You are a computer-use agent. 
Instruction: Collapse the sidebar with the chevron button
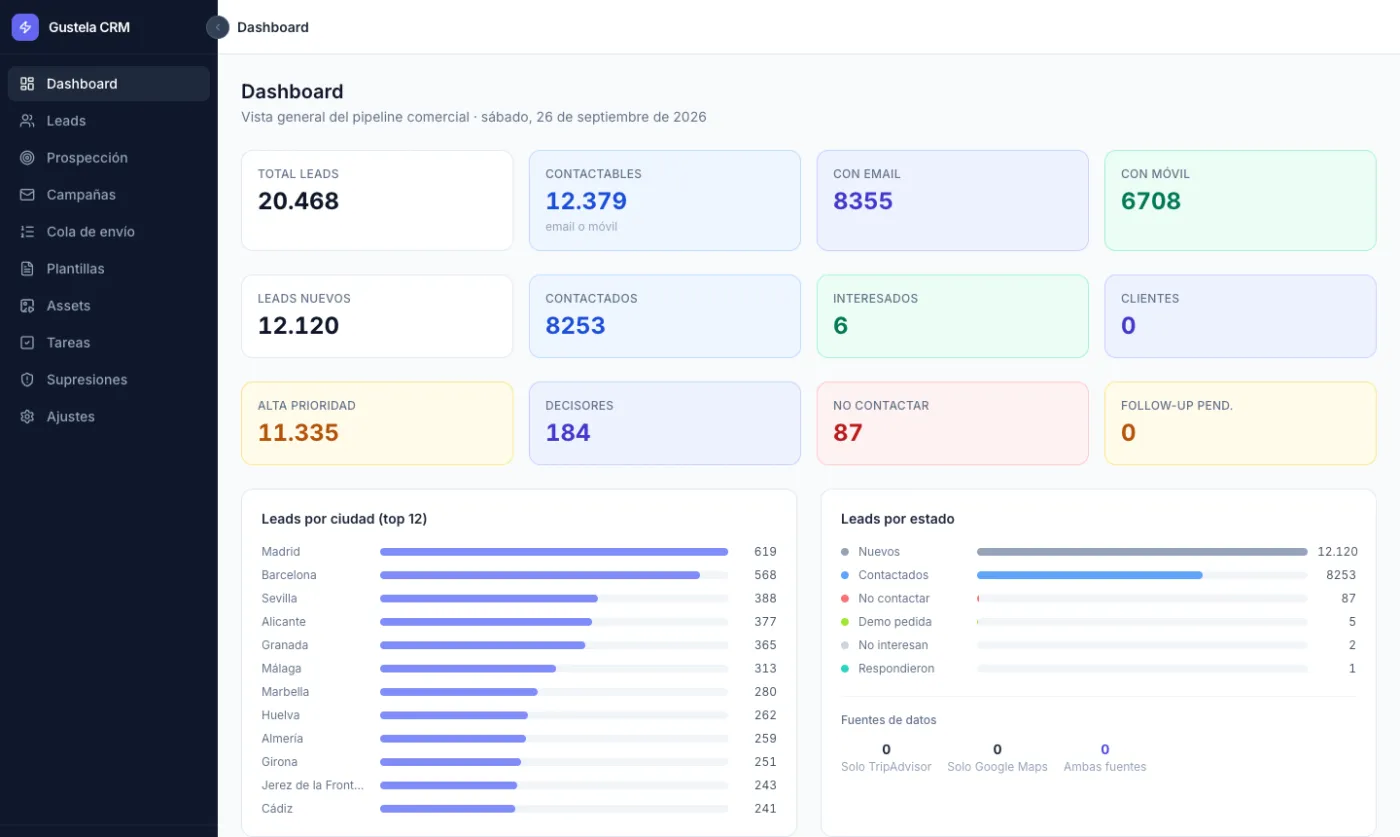coord(218,27)
